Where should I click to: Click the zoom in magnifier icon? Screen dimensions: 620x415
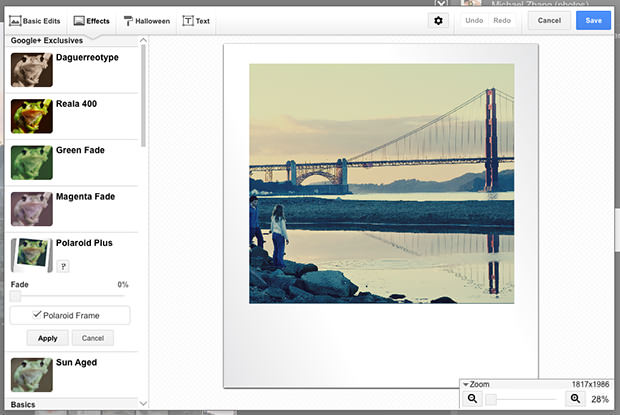575,399
